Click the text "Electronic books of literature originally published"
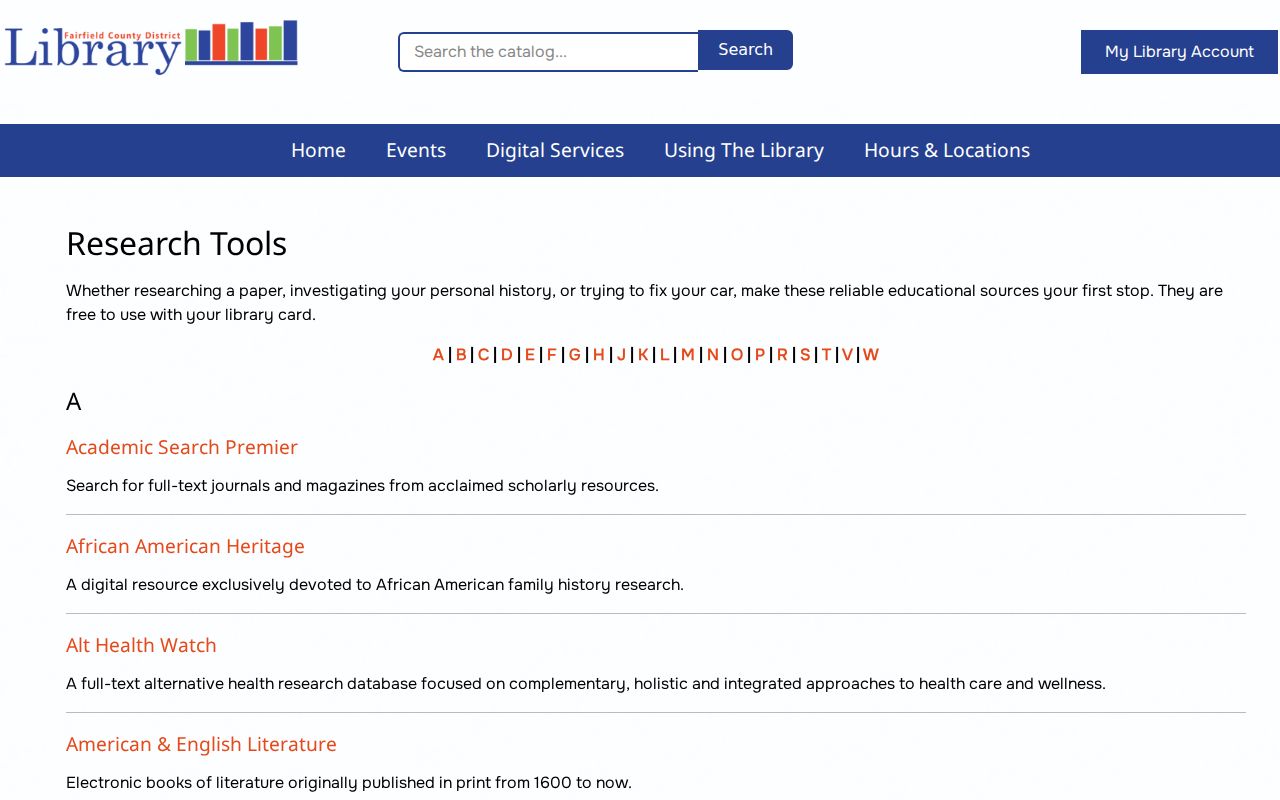 (349, 783)
